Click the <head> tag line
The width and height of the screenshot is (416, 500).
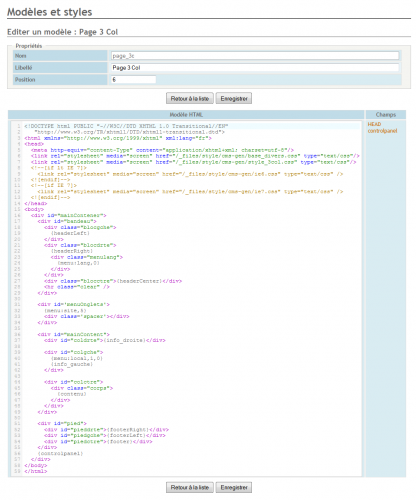point(34,144)
